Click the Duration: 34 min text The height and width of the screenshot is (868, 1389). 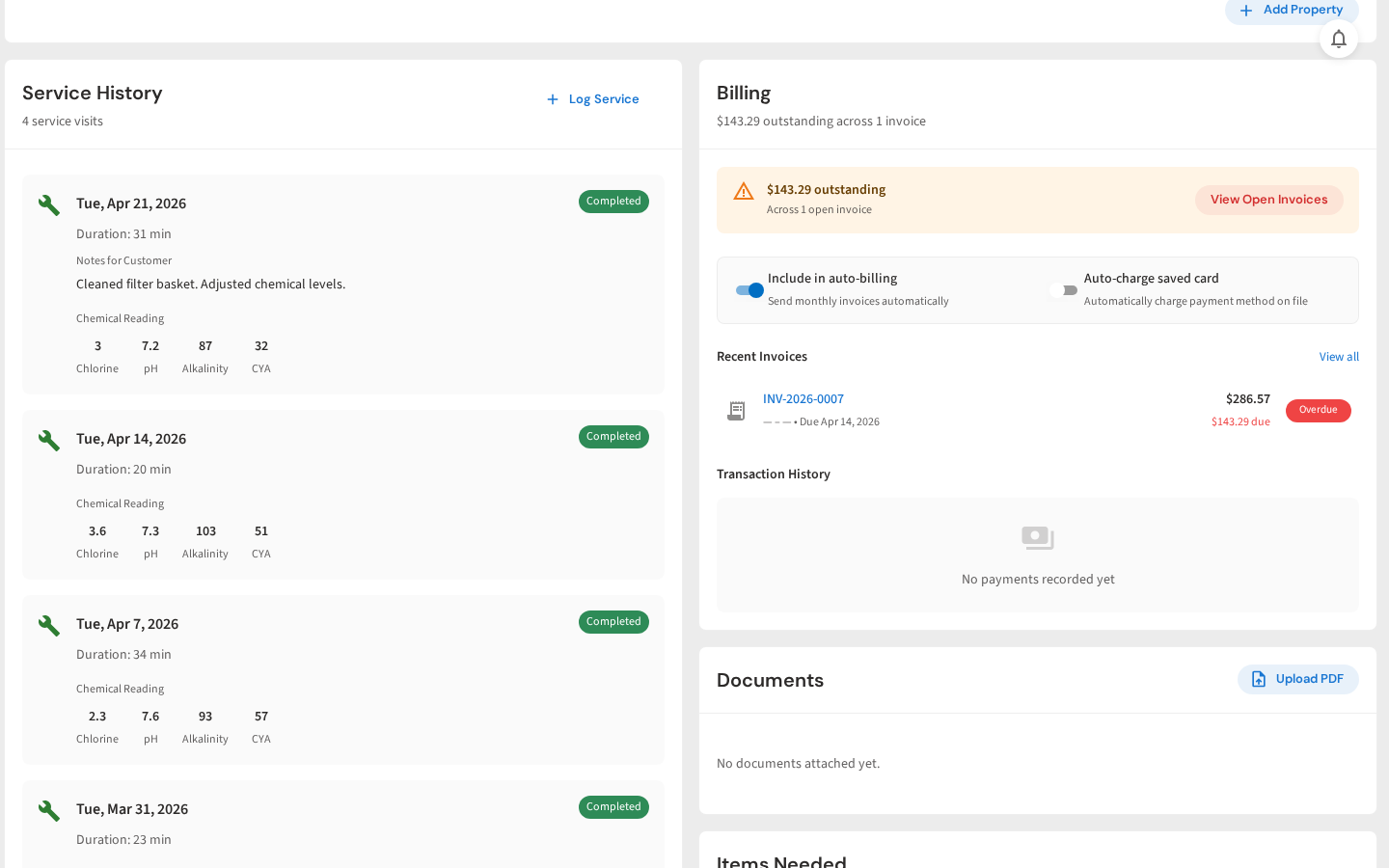coord(123,655)
